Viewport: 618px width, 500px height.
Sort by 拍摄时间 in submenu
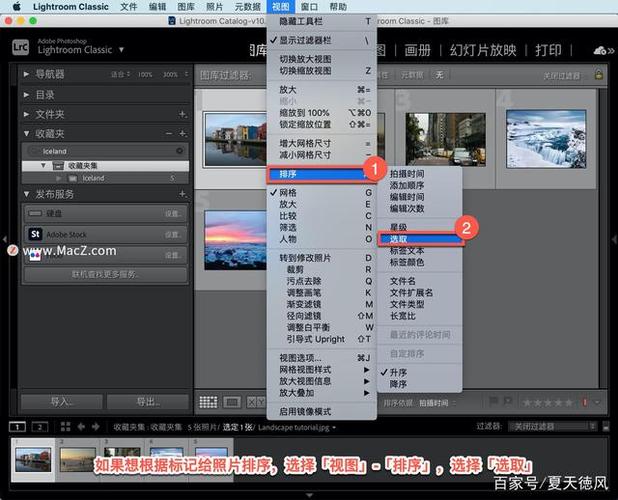coord(419,174)
